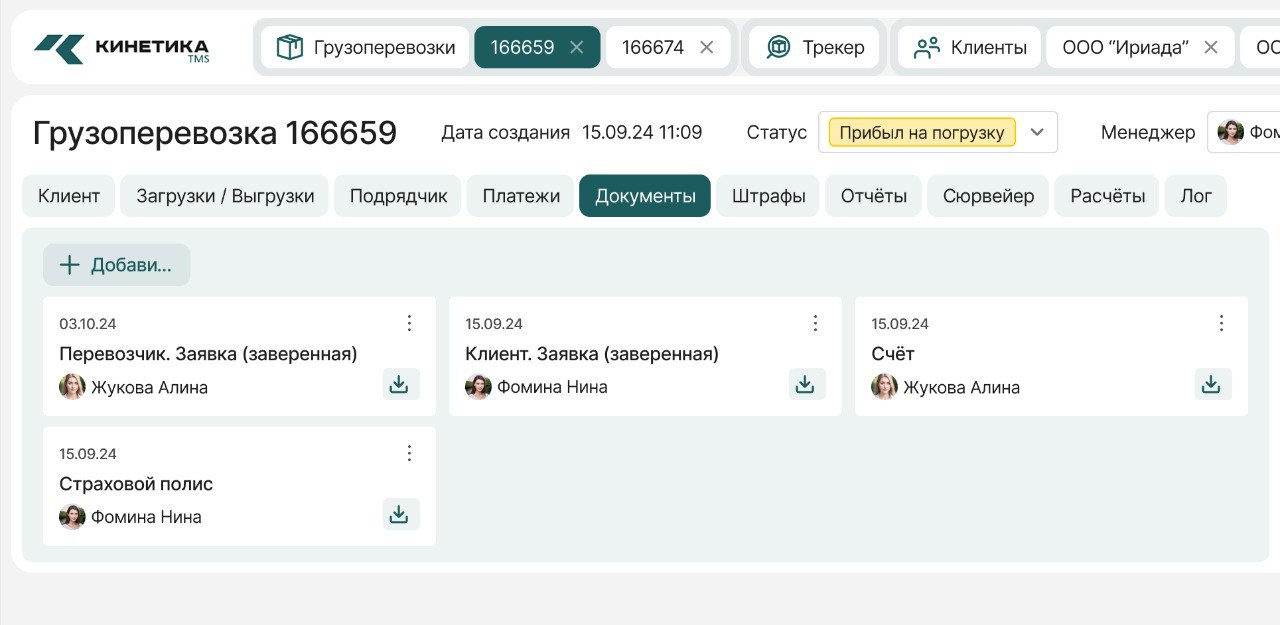1280x625 pixels.
Task: Select the Сюрвейер tab
Action: [988, 196]
